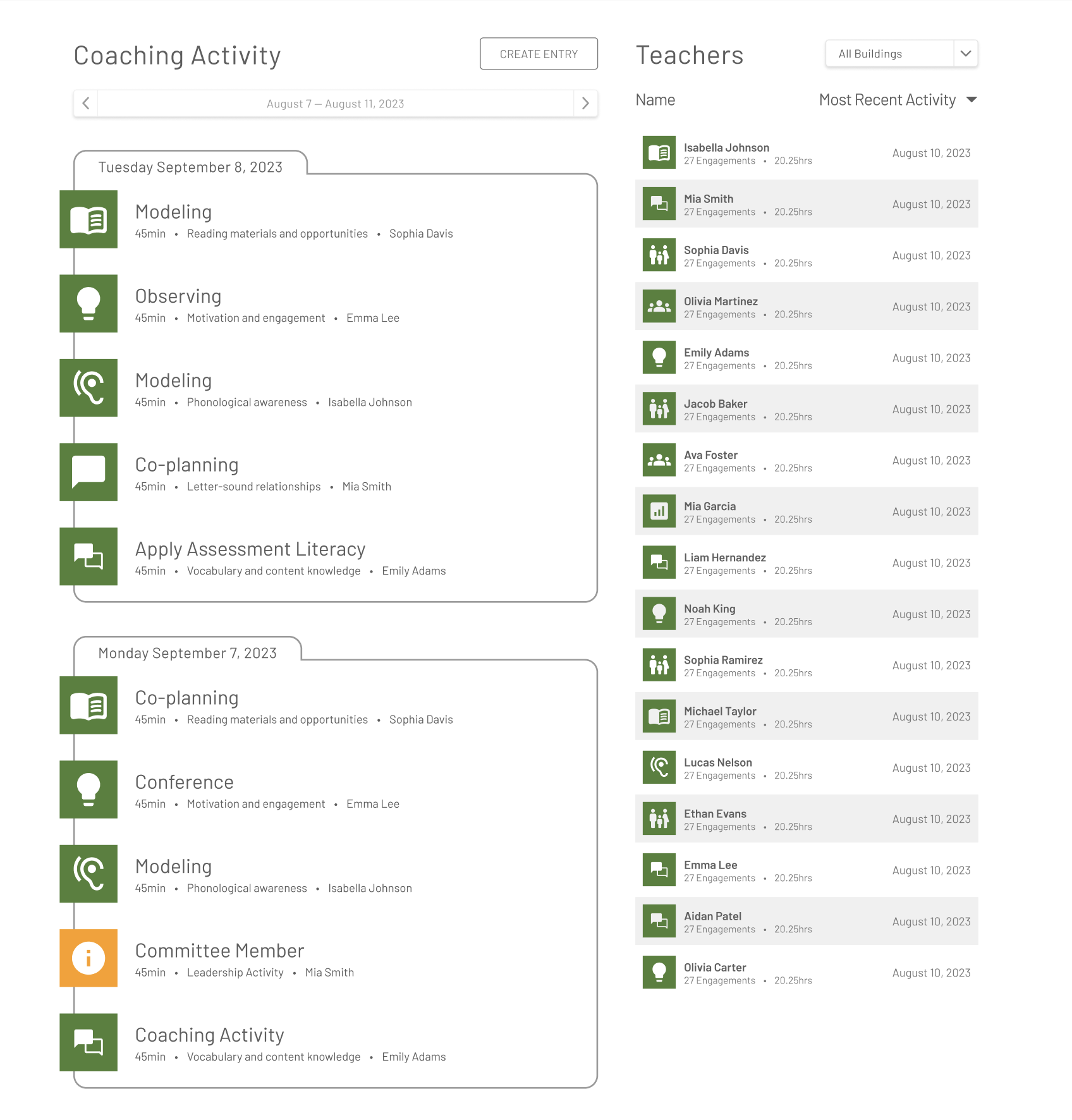Go to the previous week with left chevron
This screenshot has width=1072, height=1120.
[86, 104]
